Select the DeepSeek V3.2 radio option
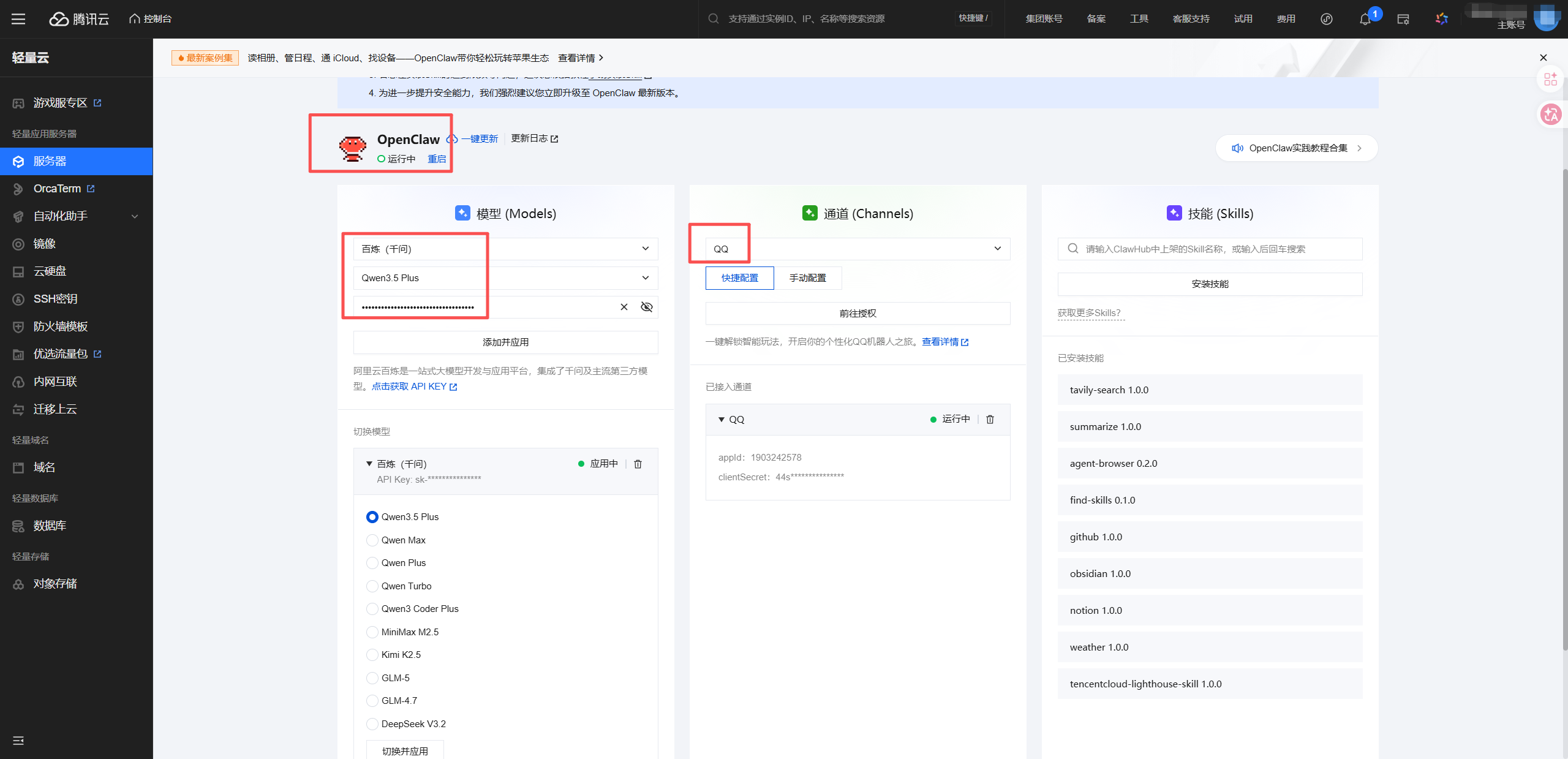This screenshot has width=1568, height=759. (372, 724)
